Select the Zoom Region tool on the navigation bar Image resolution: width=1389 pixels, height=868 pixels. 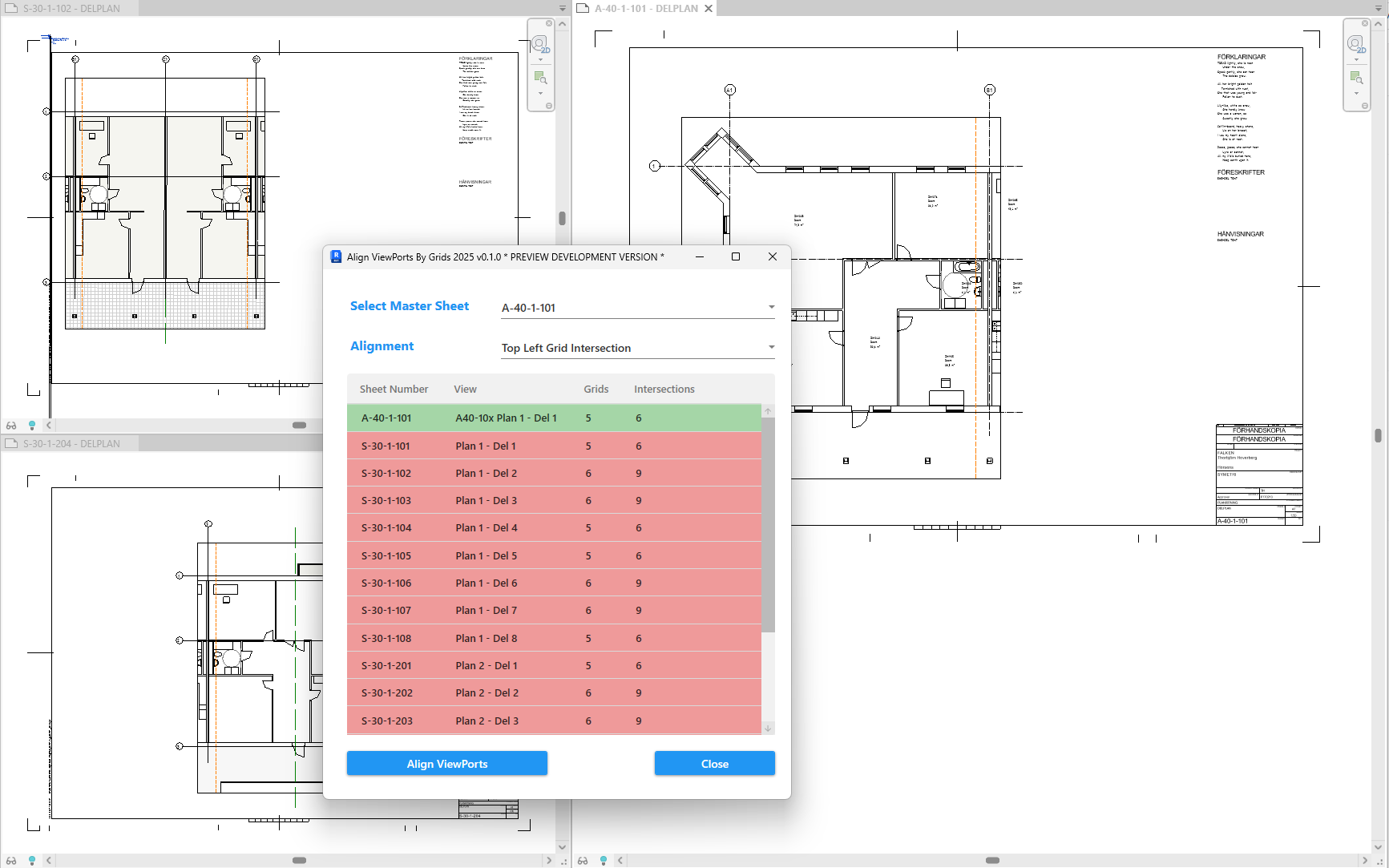coord(541,78)
